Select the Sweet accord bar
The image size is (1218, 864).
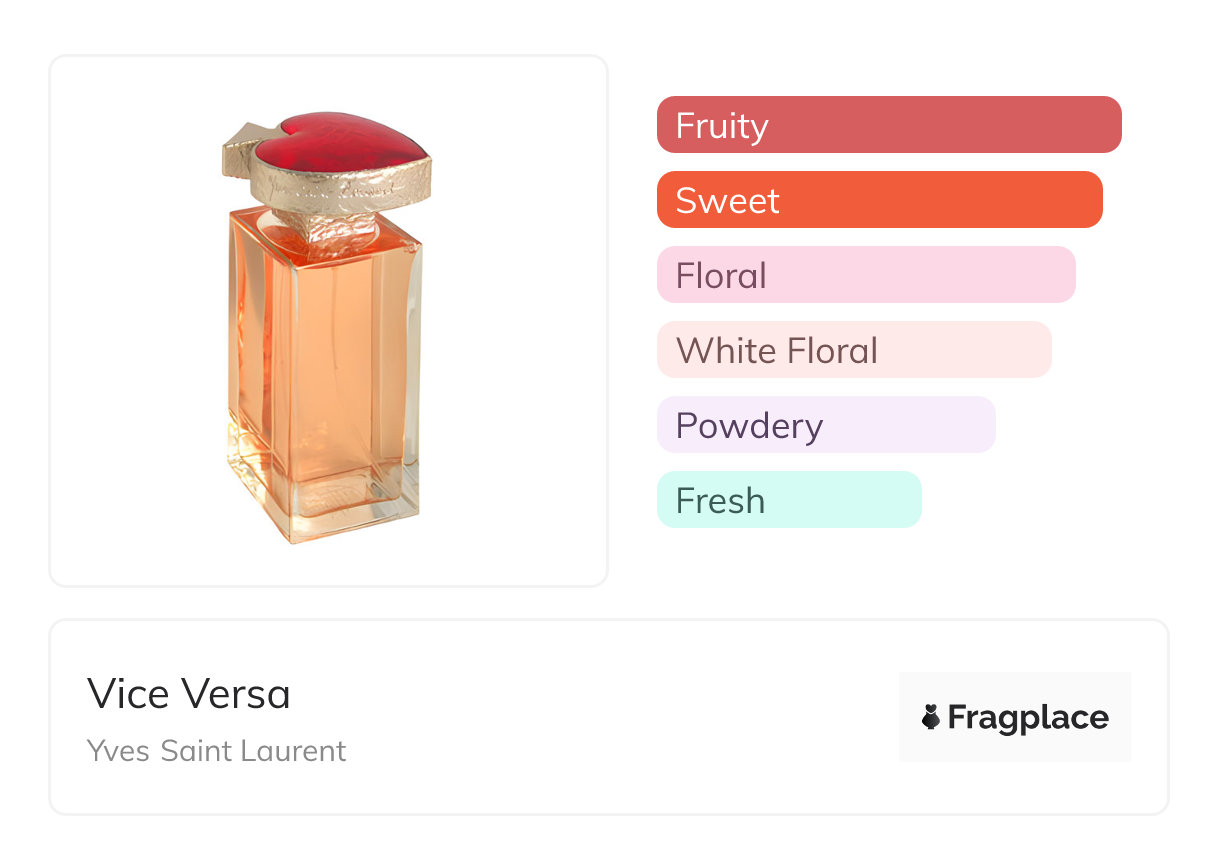pyautogui.click(x=879, y=200)
